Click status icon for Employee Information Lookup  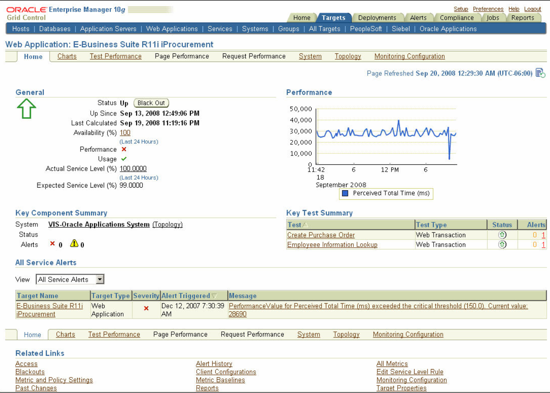tap(502, 244)
